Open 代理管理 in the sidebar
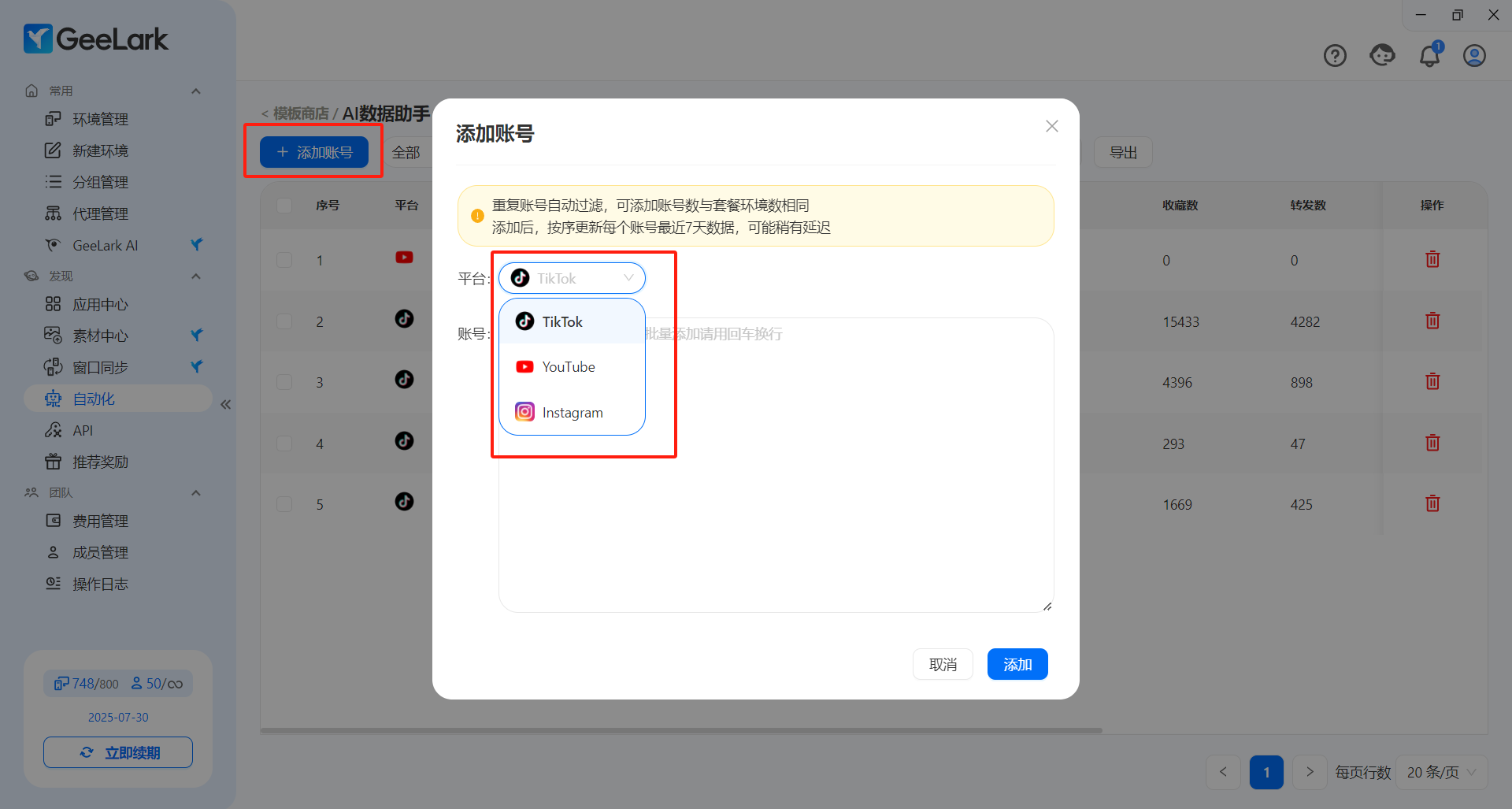 click(100, 213)
